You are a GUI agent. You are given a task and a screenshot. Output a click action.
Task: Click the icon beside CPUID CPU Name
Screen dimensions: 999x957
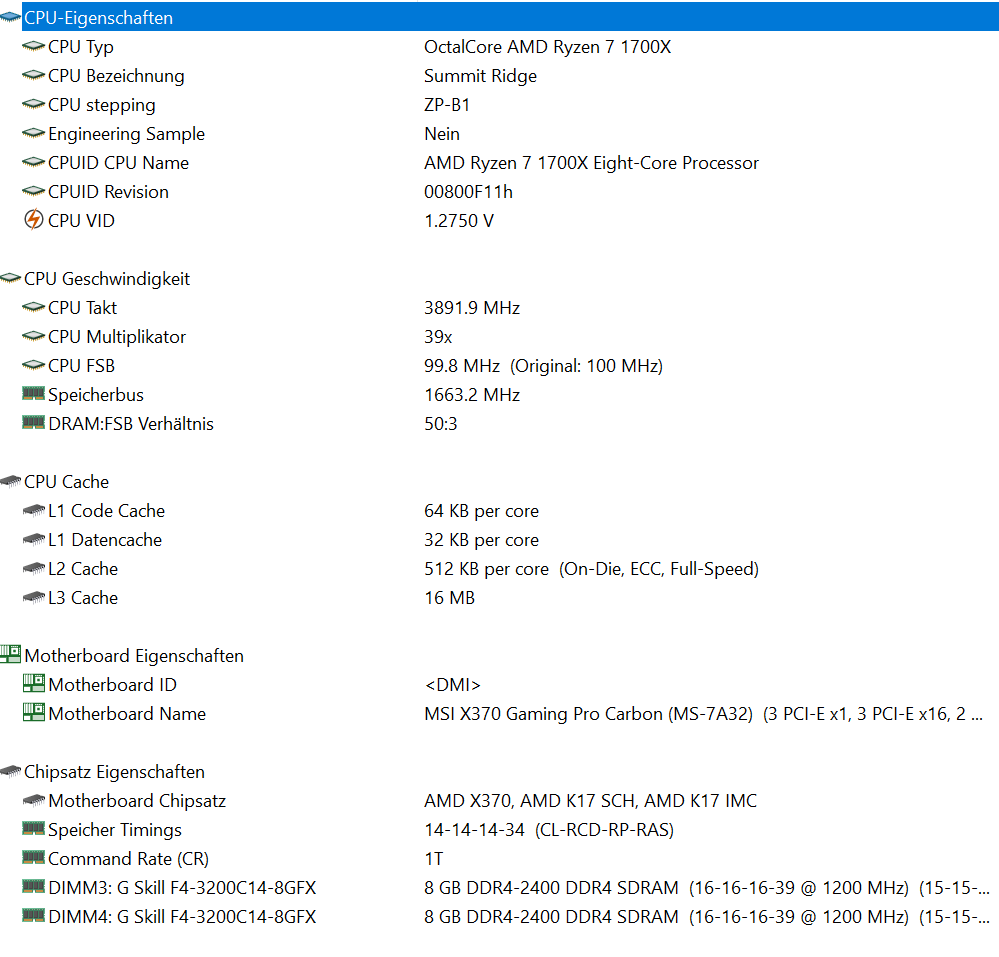pos(33,162)
